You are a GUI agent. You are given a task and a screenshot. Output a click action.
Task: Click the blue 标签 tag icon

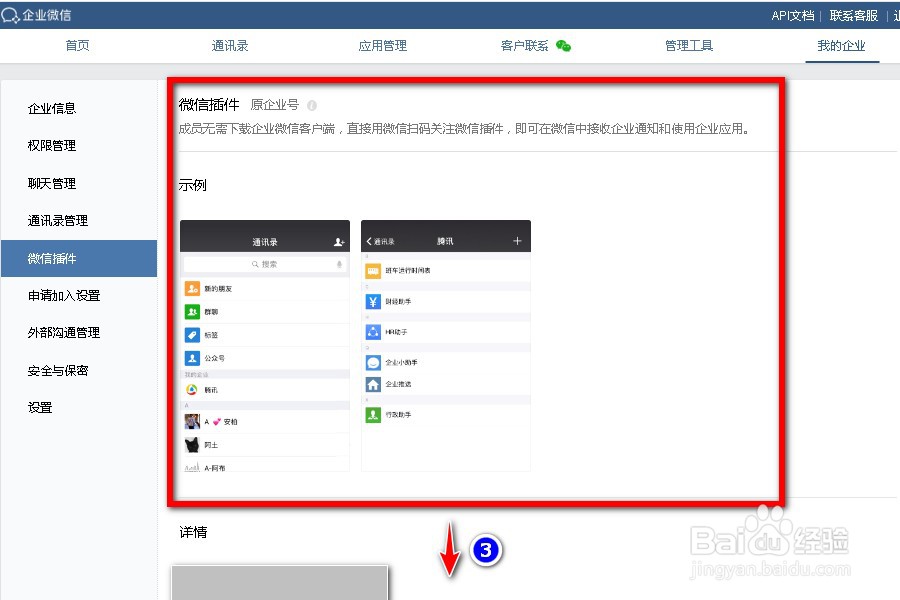pos(192,335)
